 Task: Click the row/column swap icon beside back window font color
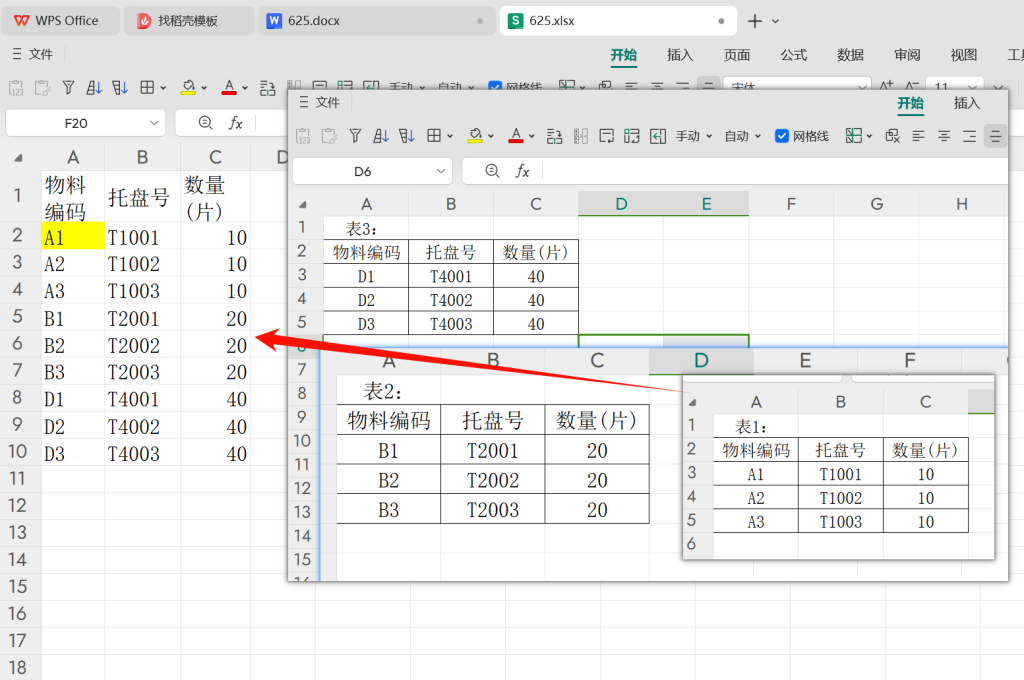[x=267, y=88]
